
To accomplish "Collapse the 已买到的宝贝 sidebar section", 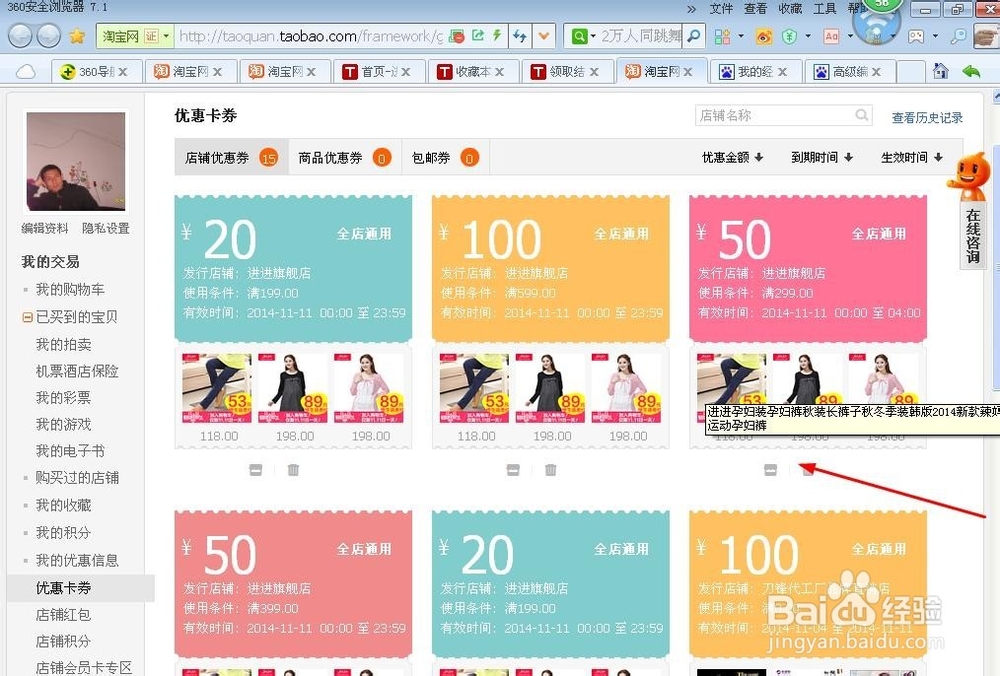I will click(27, 317).
